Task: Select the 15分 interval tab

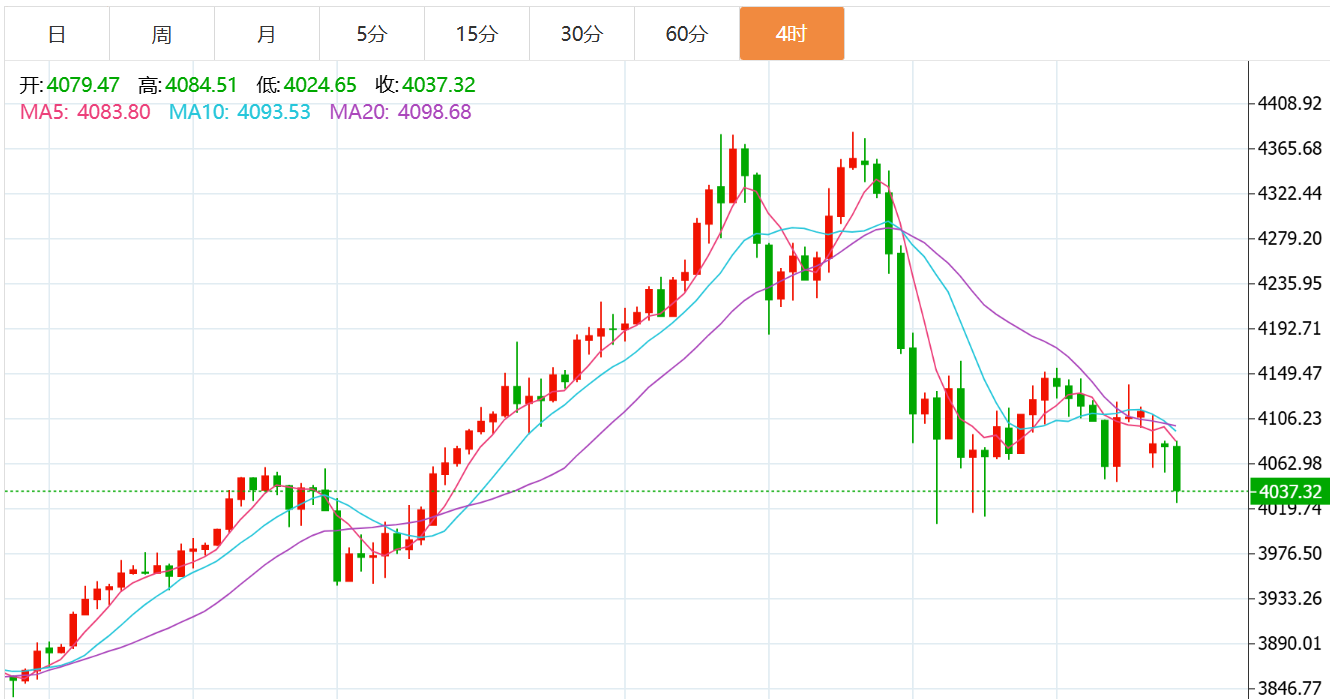Action: (x=476, y=34)
